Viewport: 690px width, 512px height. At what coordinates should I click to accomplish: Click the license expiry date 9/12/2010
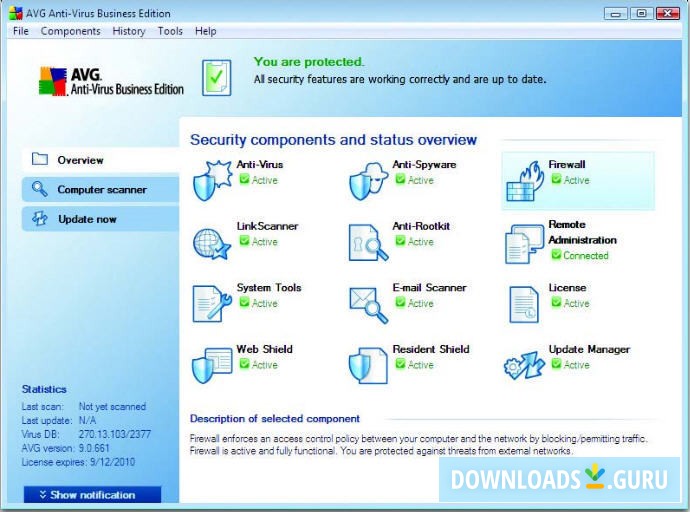(112, 462)
